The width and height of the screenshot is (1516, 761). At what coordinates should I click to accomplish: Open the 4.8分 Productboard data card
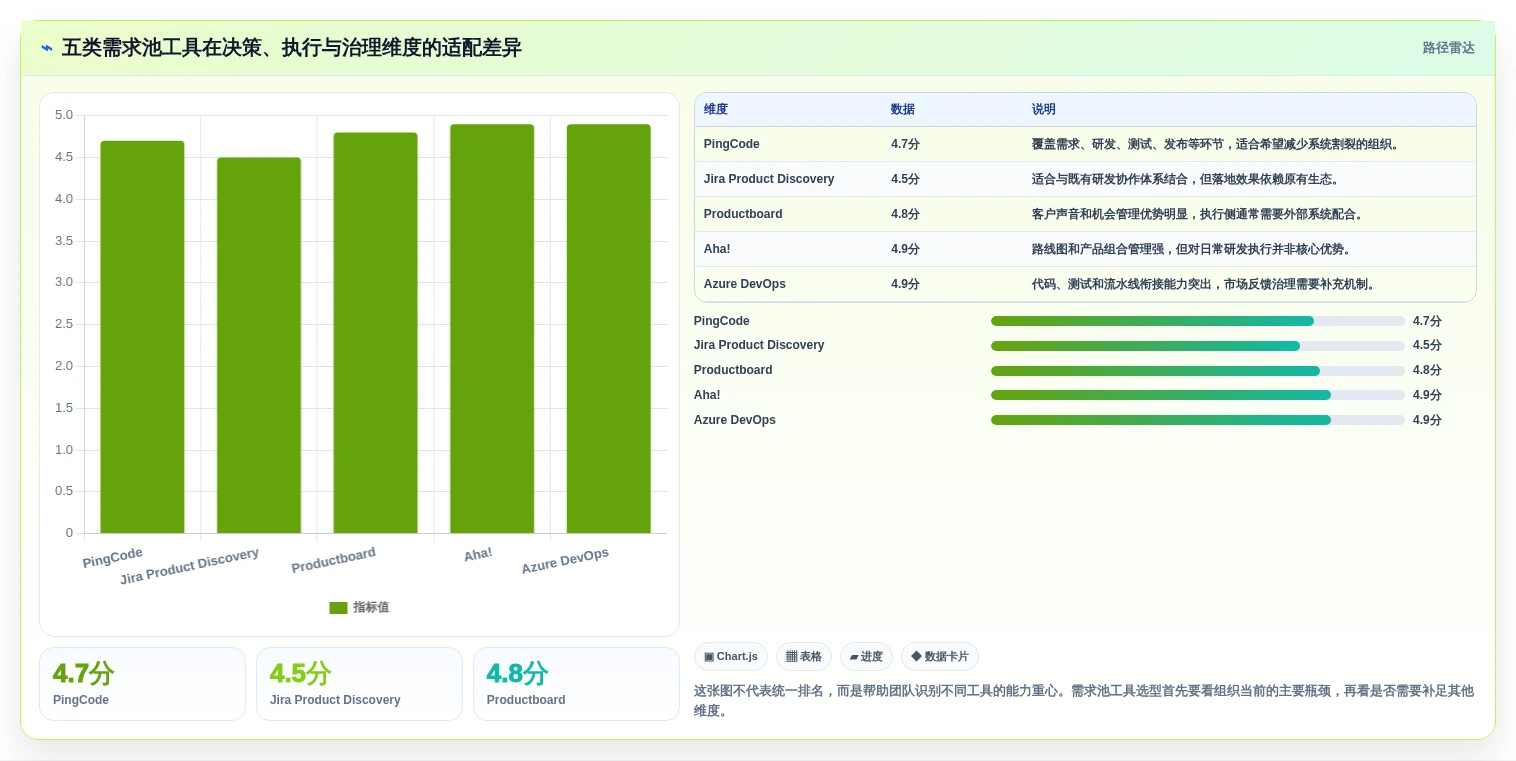576,684
